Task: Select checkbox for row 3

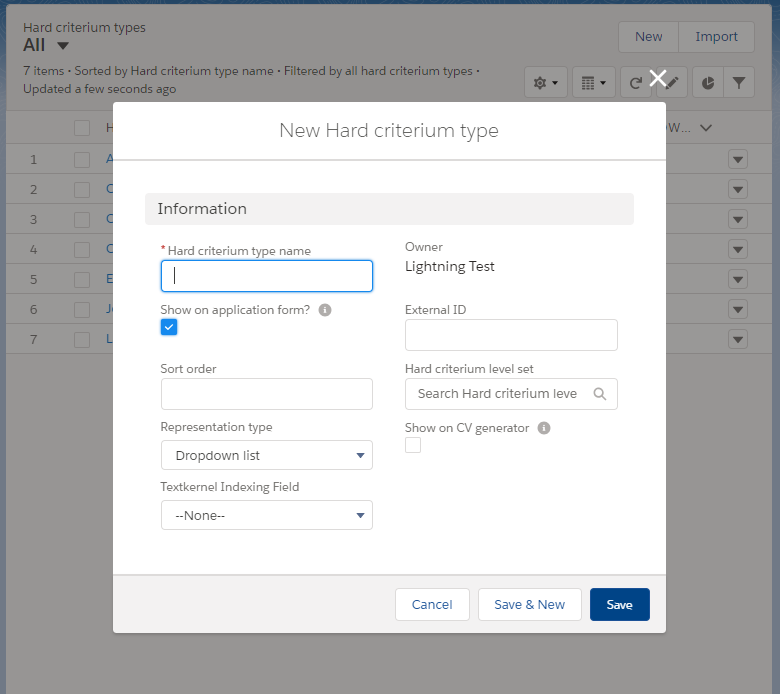Action: click(x=82, y=219)
